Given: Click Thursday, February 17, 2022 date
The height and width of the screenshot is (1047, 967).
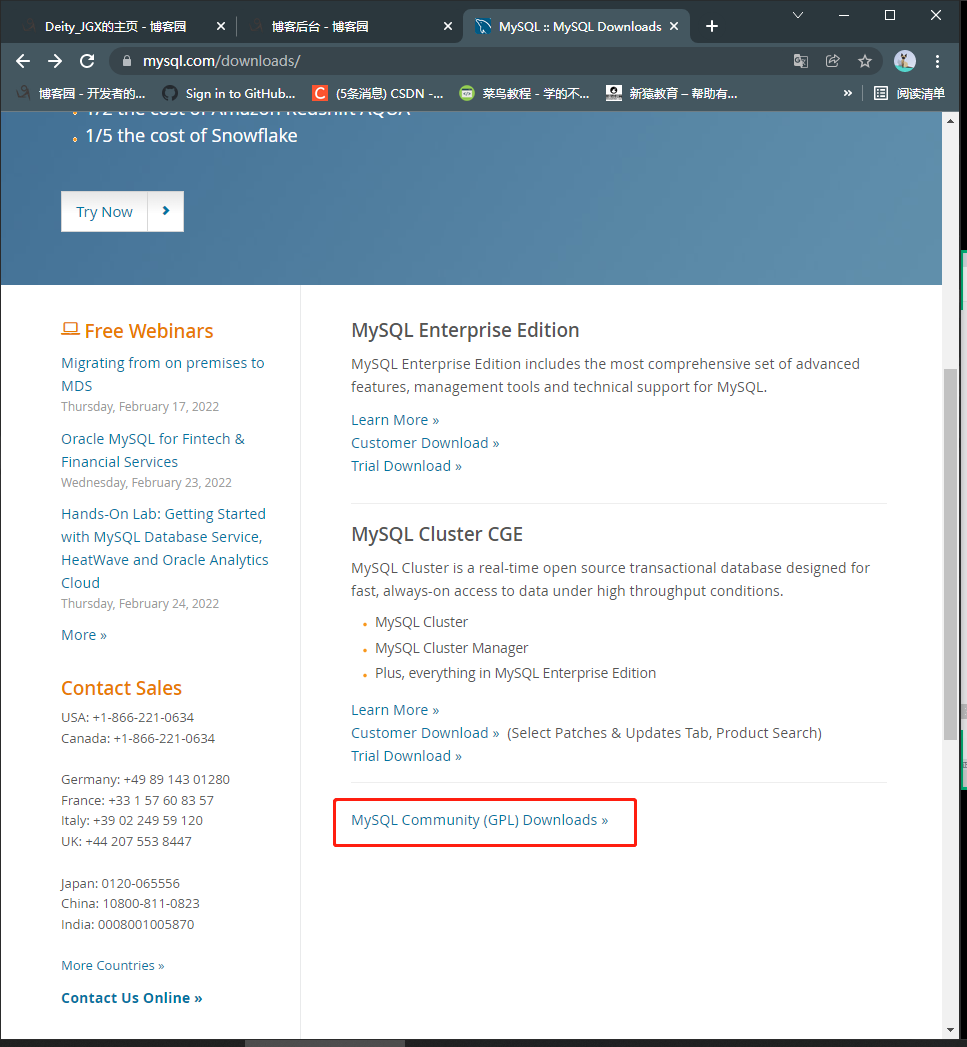Looking at the screenshot, I should [x=140, y=407].
